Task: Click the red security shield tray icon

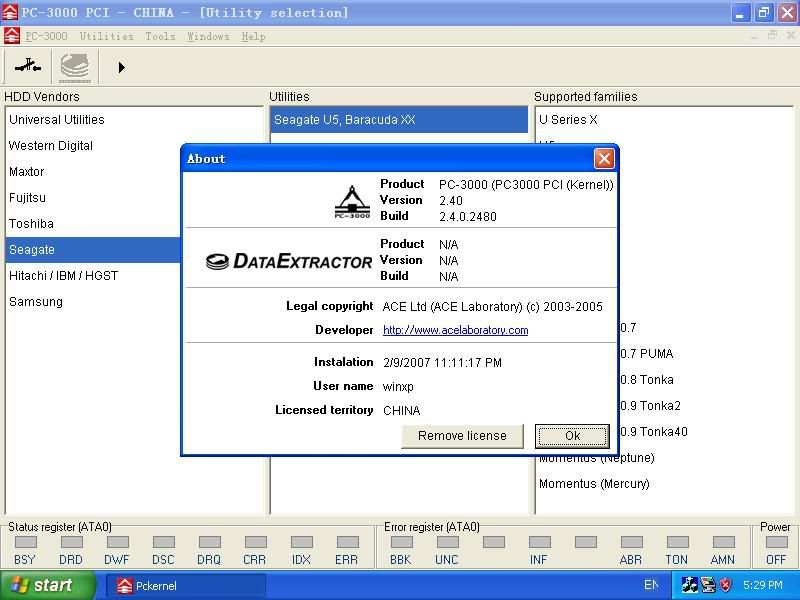Action: (x=726, y=585)
